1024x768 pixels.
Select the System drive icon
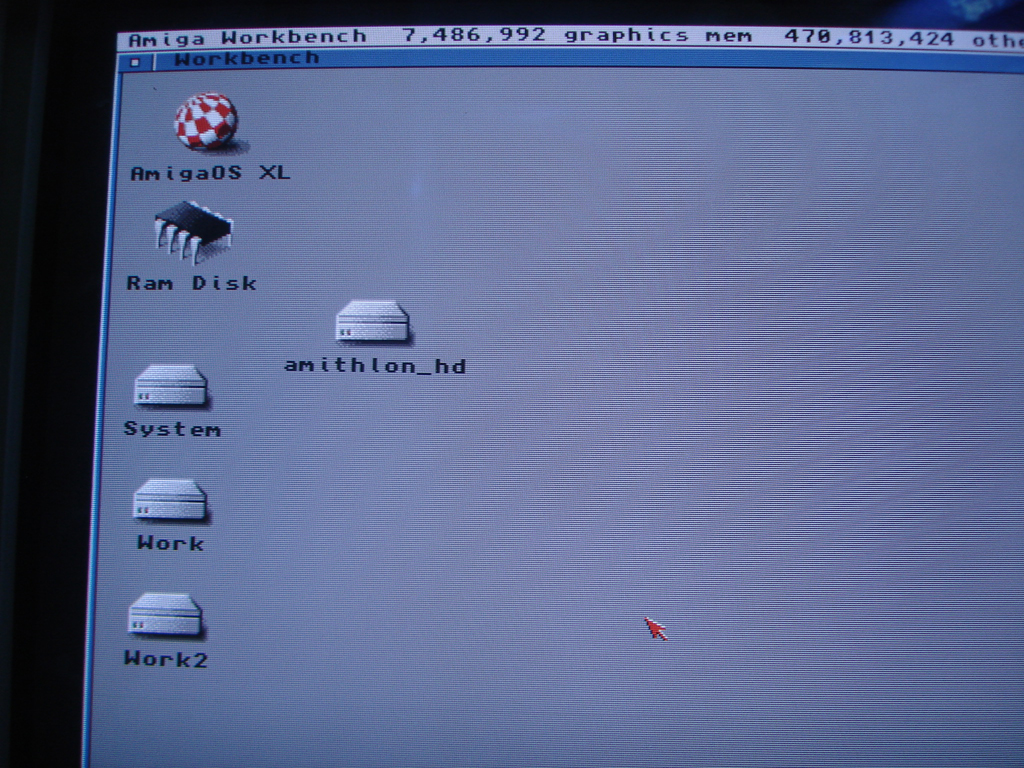point(171,385)
